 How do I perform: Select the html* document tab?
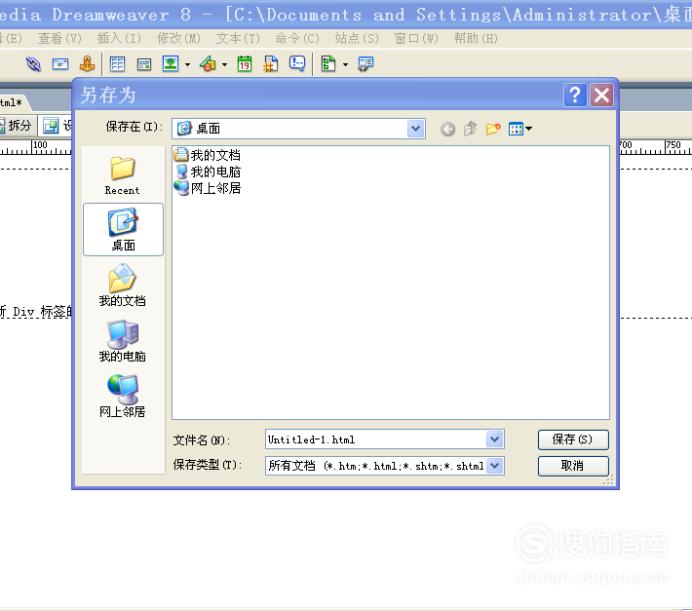coord(12,102)
